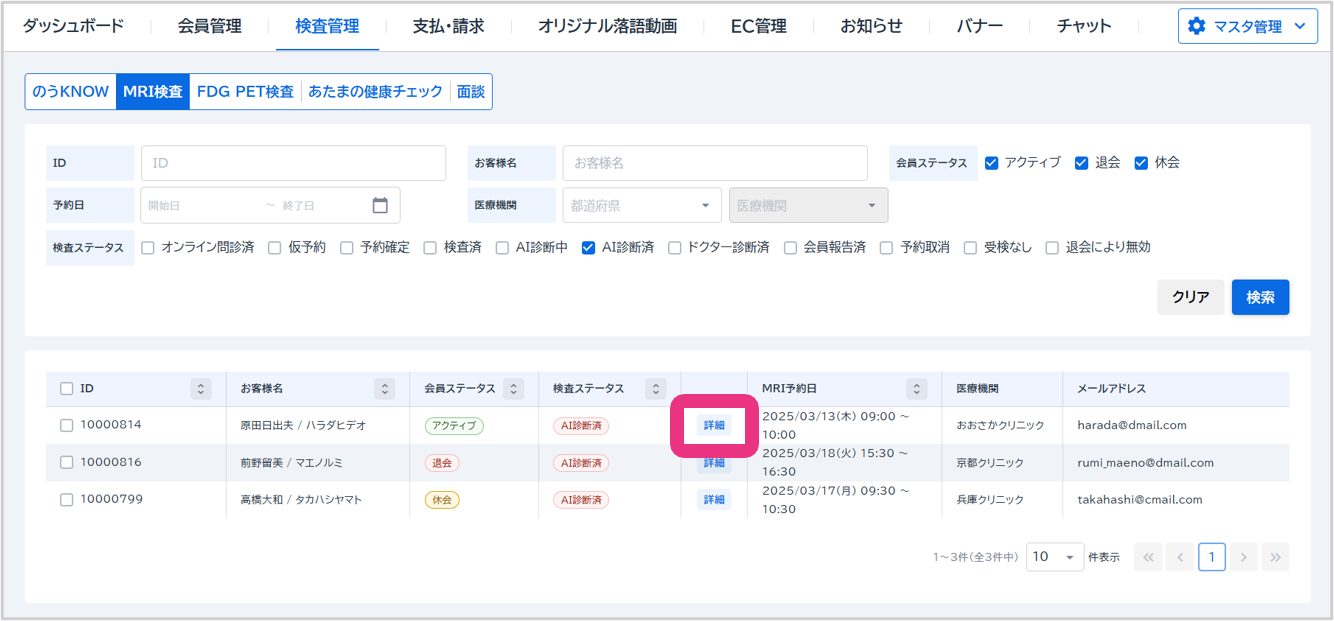Open the 会員管理 menu item
Image resolution: width=1334 pixels, height=621 pixels.
[x=210, y=27]
